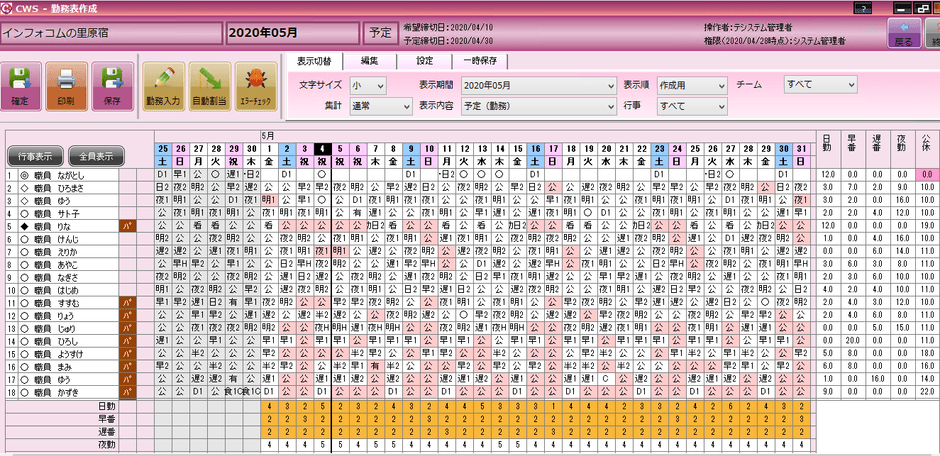Click the 保存 save icon
Image resolution: width=940 pixels, height=456 pixels.
110,86
